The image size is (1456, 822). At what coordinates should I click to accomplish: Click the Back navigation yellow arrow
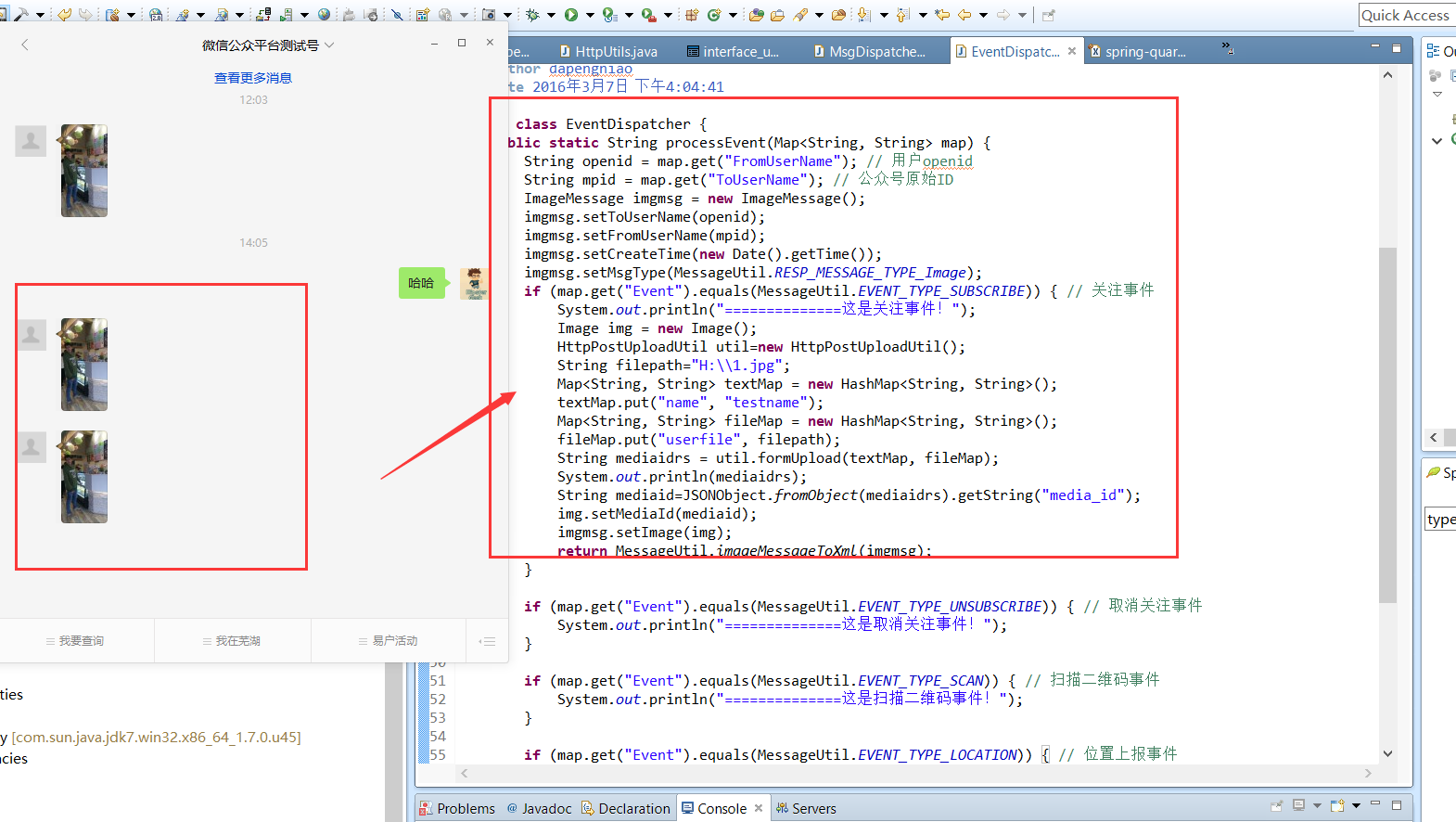[964, 15]
